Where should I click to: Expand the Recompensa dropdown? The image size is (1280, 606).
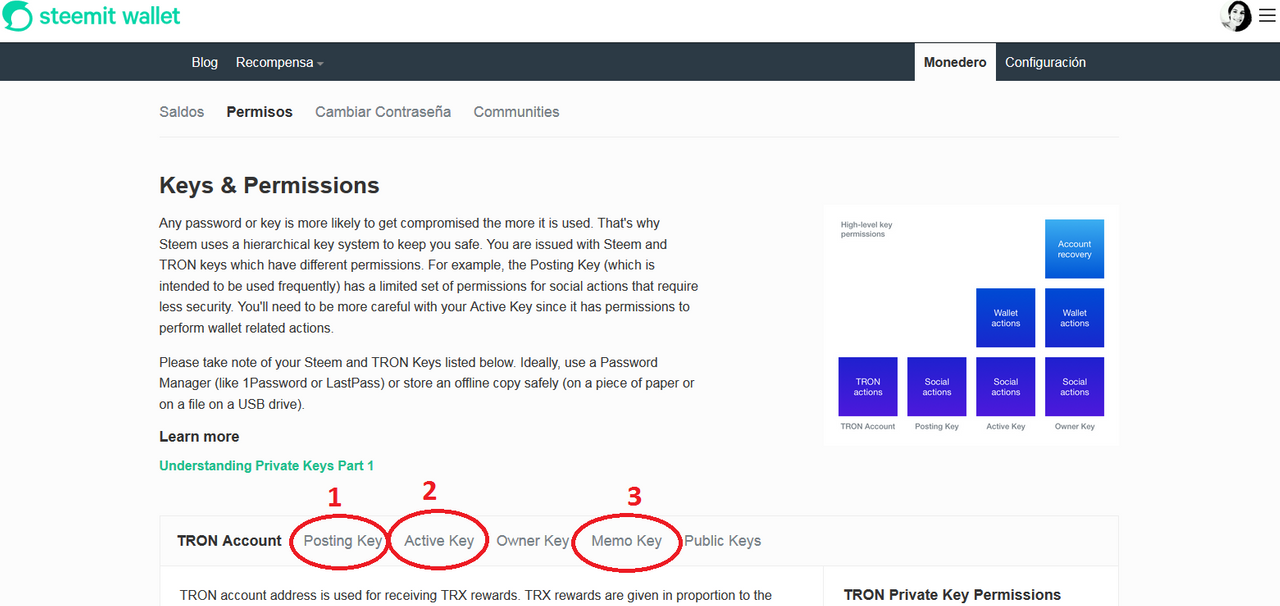click(279, 62)
